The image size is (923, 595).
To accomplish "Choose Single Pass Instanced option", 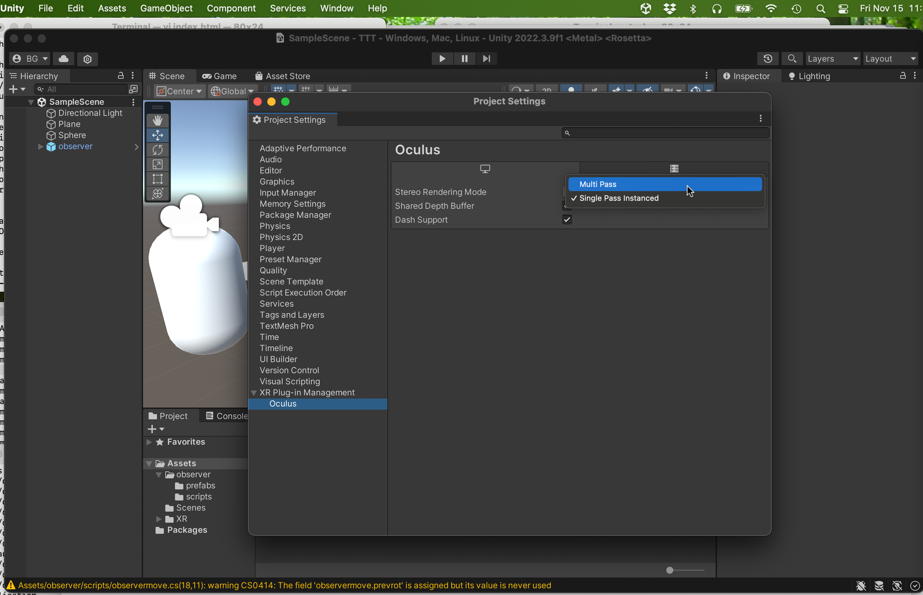I will pyautogui.click(x=619, y=198).
